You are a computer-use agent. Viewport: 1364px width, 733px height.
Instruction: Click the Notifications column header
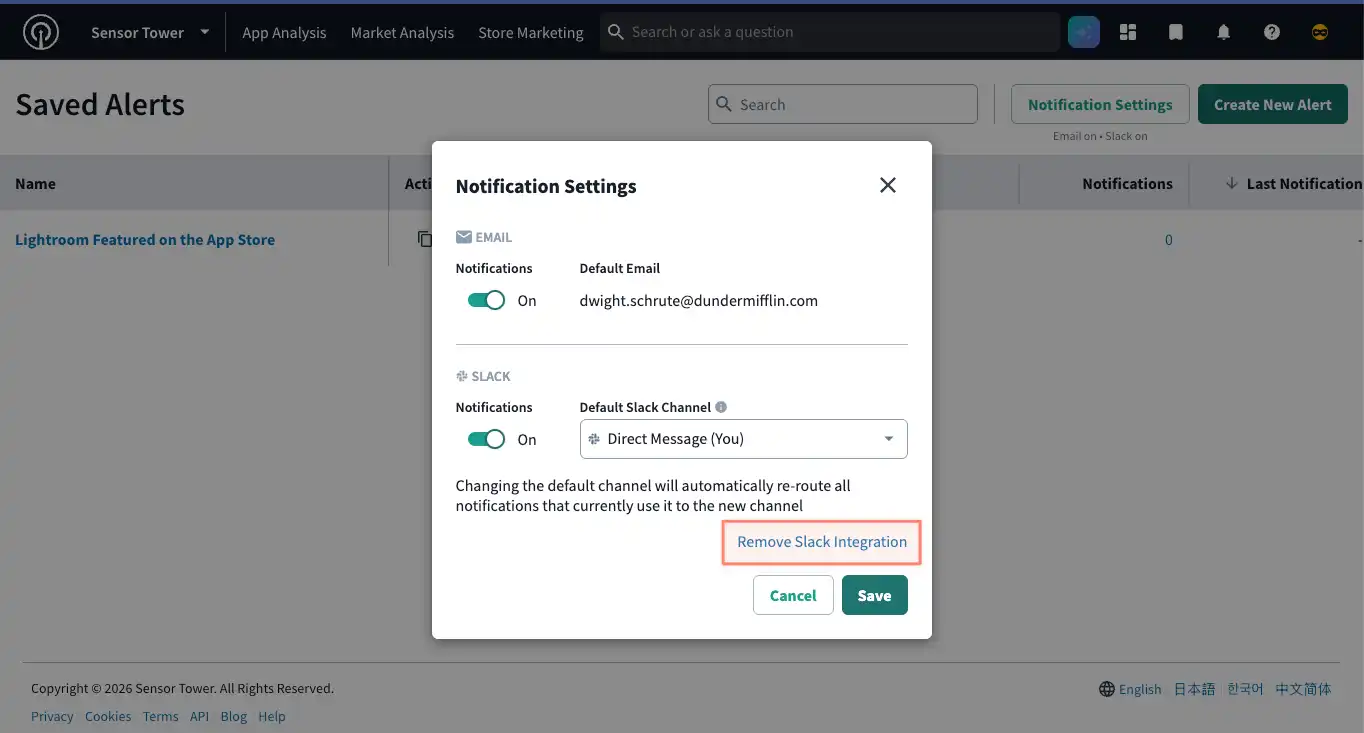point(1127,184)
